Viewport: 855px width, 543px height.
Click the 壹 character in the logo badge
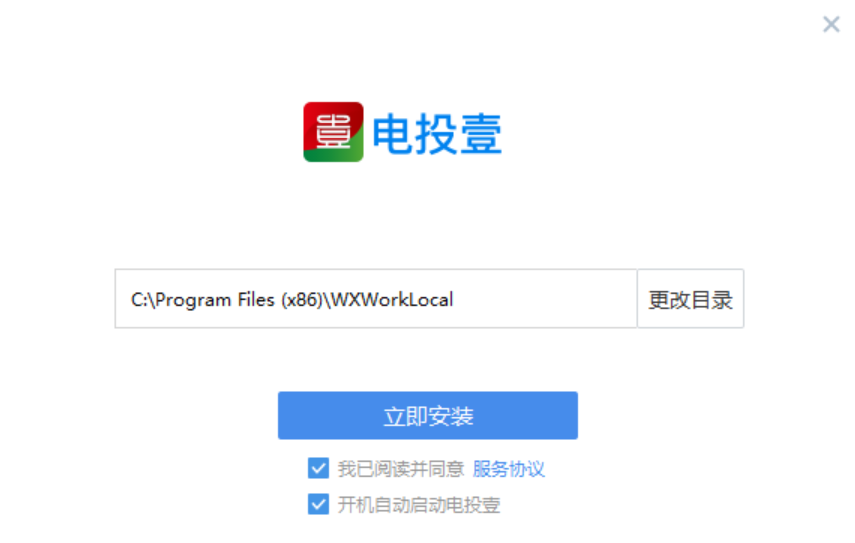331,130
